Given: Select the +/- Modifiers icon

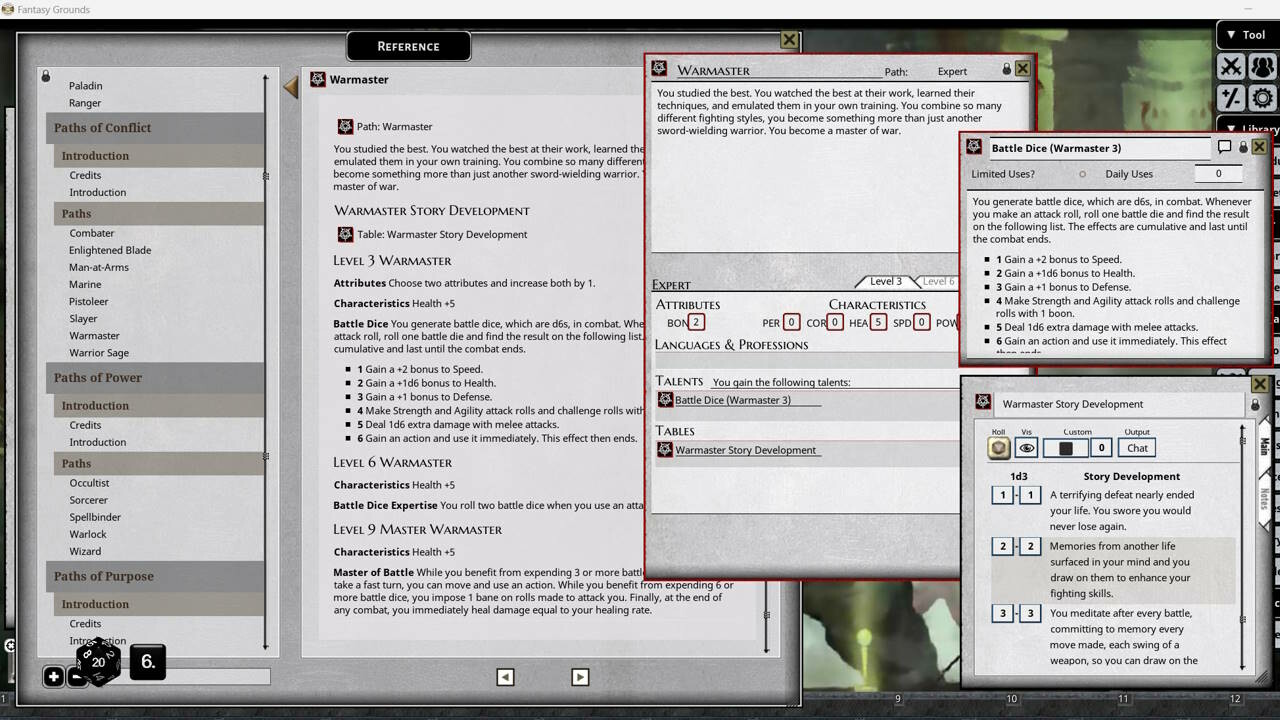Looking at the screenshot, I should click(x=1232, y=98).
